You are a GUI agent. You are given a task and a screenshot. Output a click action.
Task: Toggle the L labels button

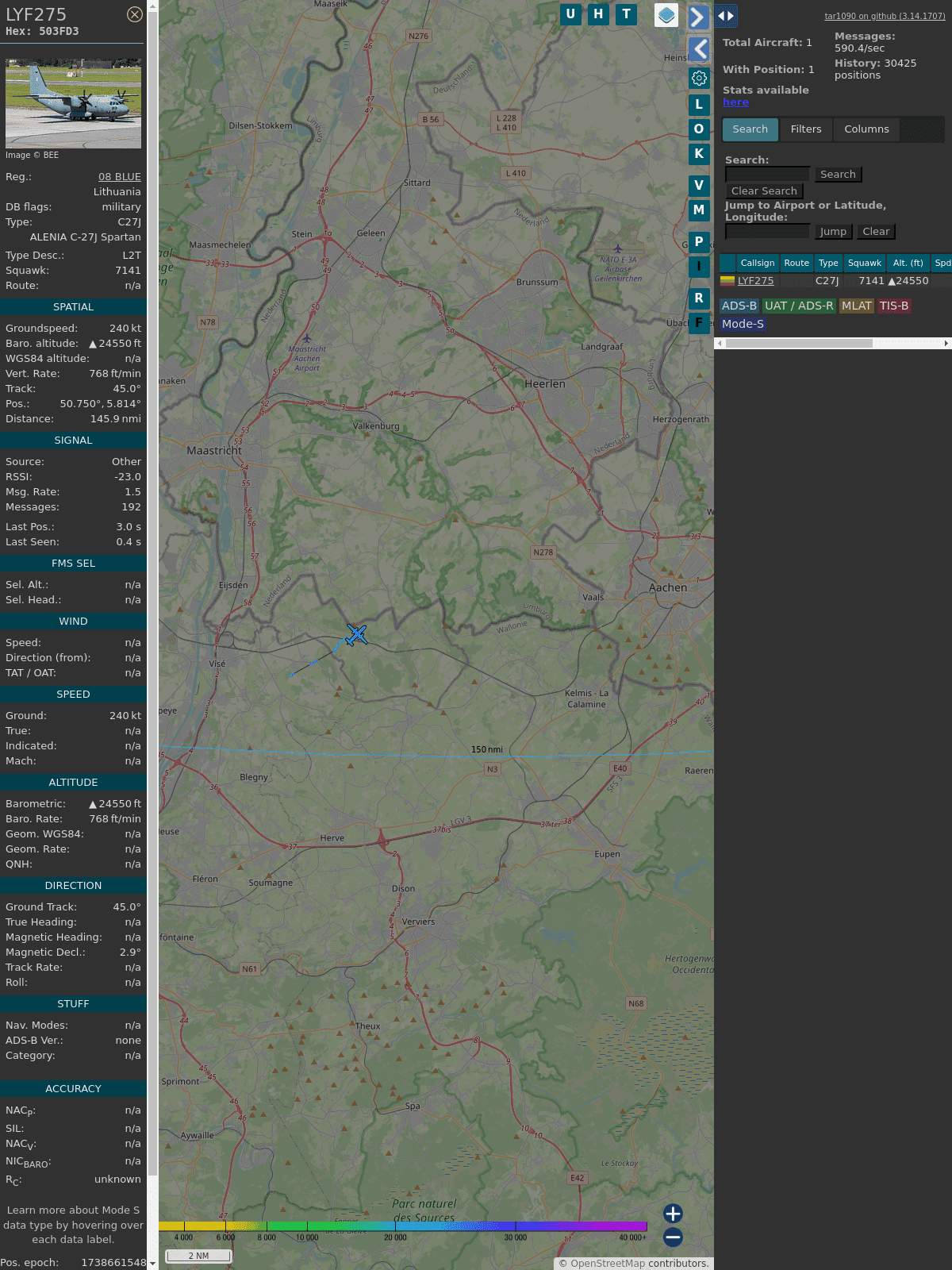pyautogui.click(x=699, y=105)
